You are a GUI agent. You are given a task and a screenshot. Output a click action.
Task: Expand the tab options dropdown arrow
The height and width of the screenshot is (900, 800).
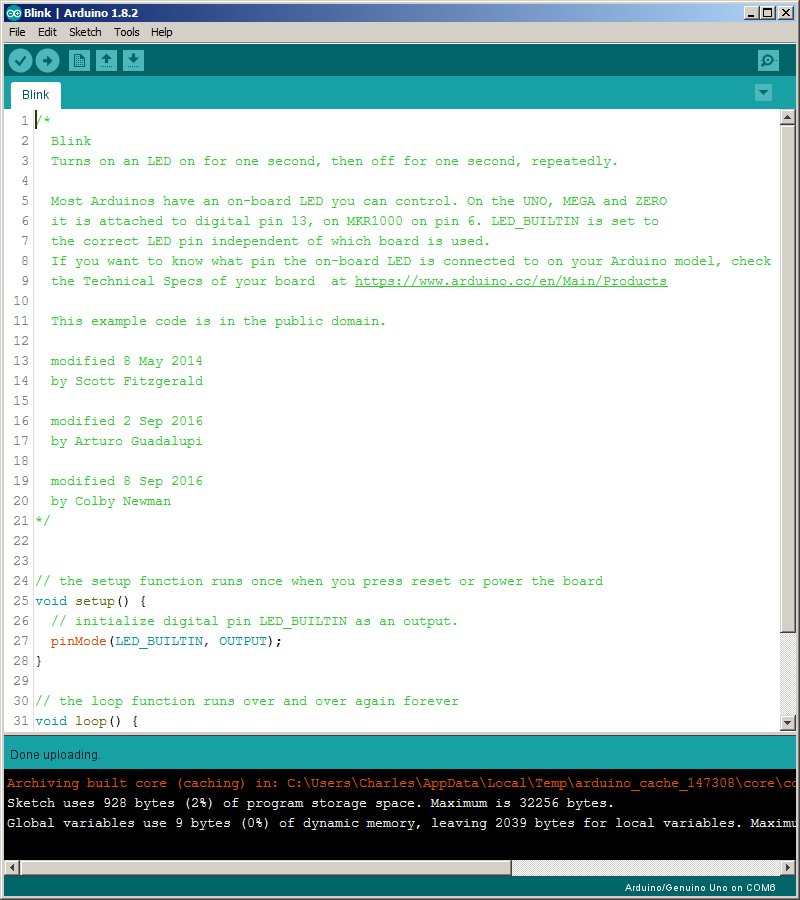coord(764,93)
